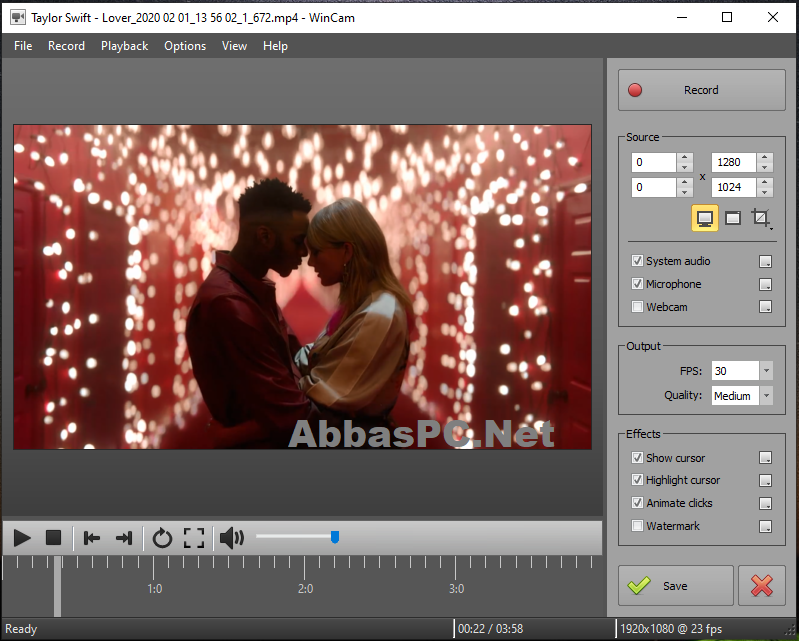
Task: Click the Play button in playback bar
Action: click(22, 538)
